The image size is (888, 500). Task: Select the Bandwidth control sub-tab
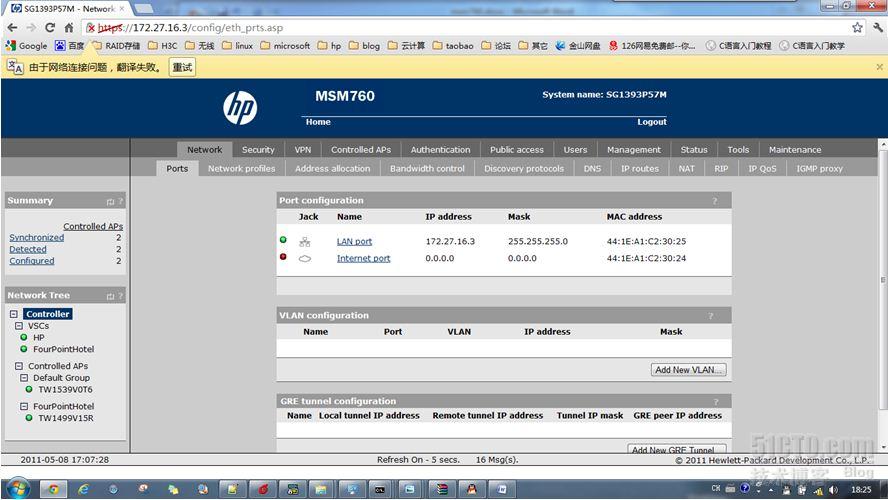point(427,168)
